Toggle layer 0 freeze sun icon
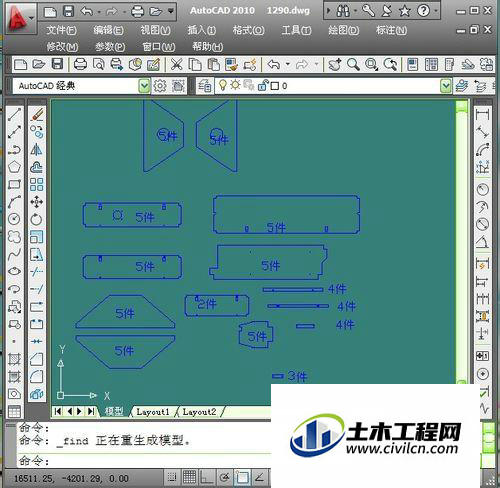 [x=235, y=85]
